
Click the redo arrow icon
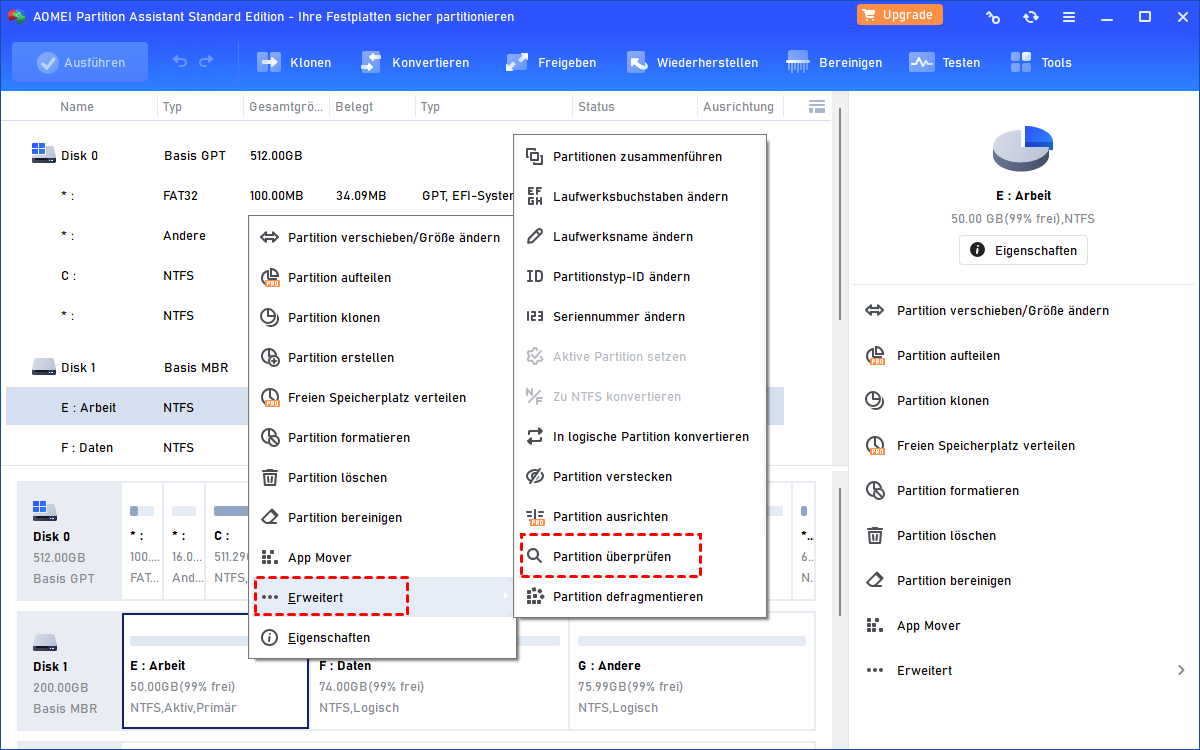click(x=206, y=62)
